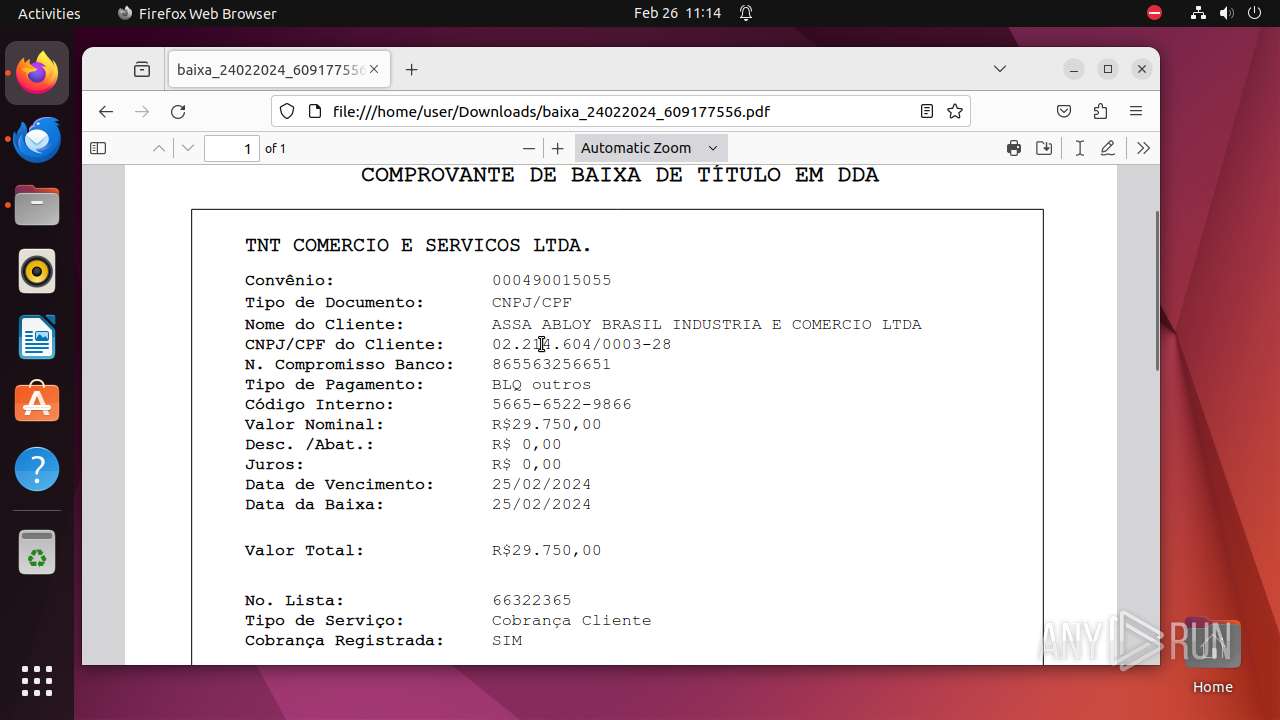The image size is (1280, 720).
Task: Click the Cobrança Cliente service type text
Action: [571, 621]
